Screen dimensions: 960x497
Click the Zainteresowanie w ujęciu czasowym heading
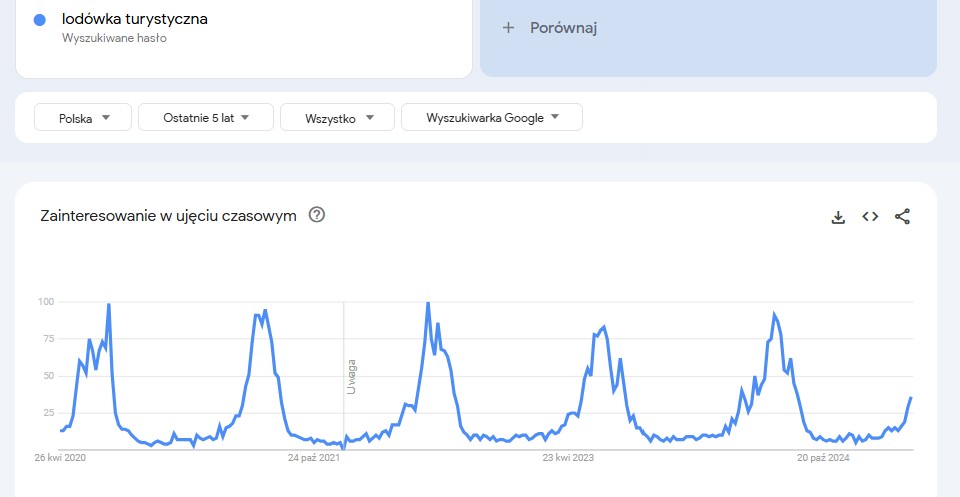(168, 216)
